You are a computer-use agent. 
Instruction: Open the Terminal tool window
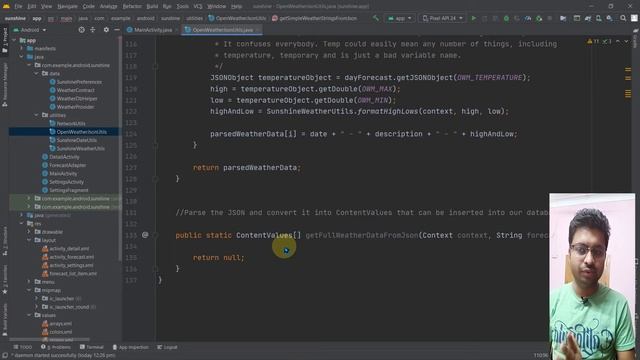(92, 347)
